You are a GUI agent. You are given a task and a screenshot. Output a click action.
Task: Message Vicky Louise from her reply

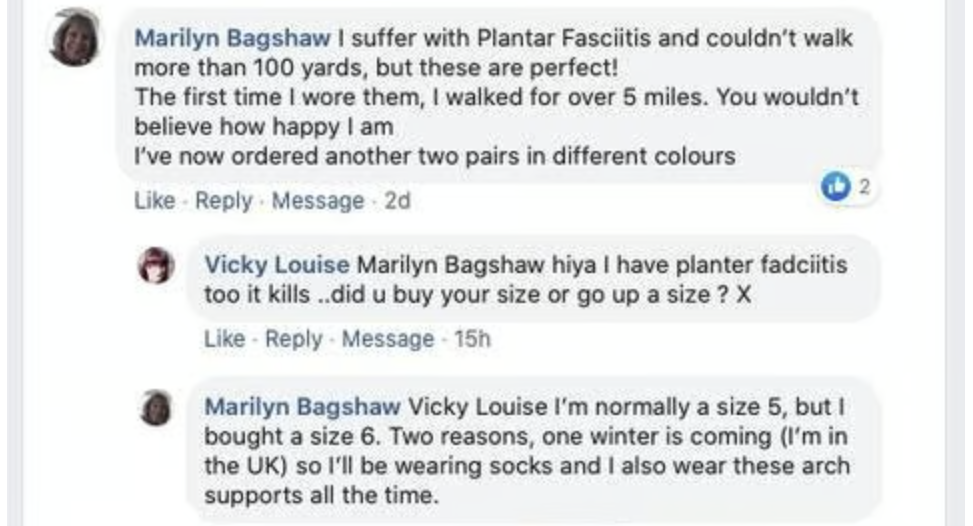click(387, 339)
